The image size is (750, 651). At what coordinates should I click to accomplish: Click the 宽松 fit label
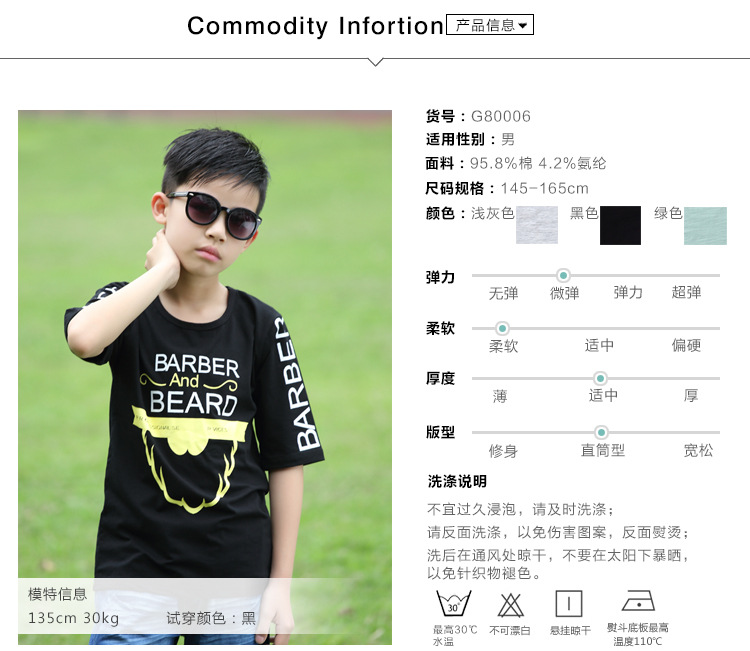click(698, 450)
